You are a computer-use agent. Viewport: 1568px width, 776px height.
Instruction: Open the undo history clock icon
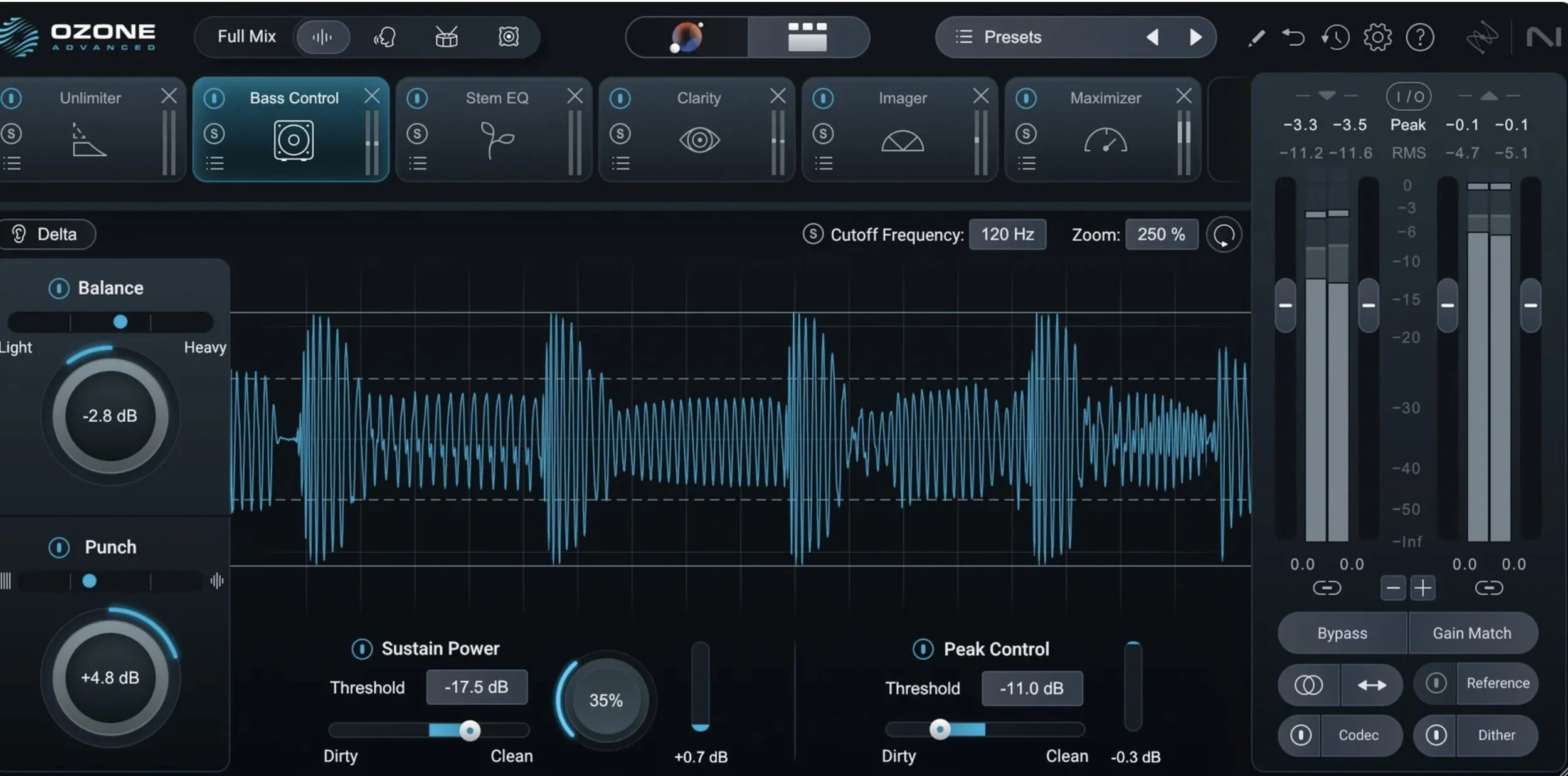[1335, 38]
